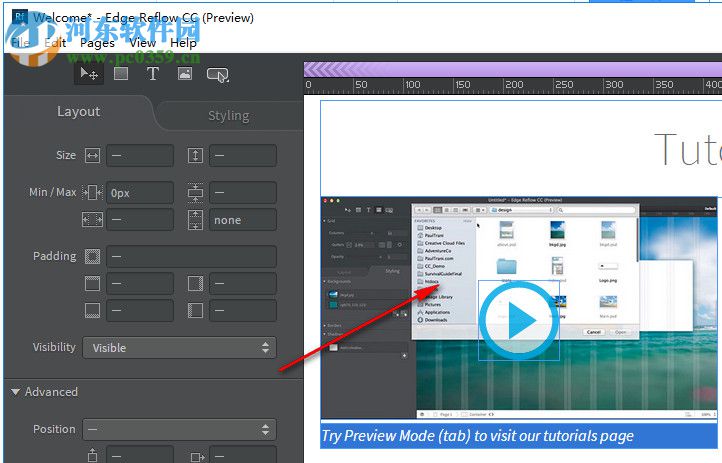Edit the max-width field
The image size is (722, 463).
point(140,220)
